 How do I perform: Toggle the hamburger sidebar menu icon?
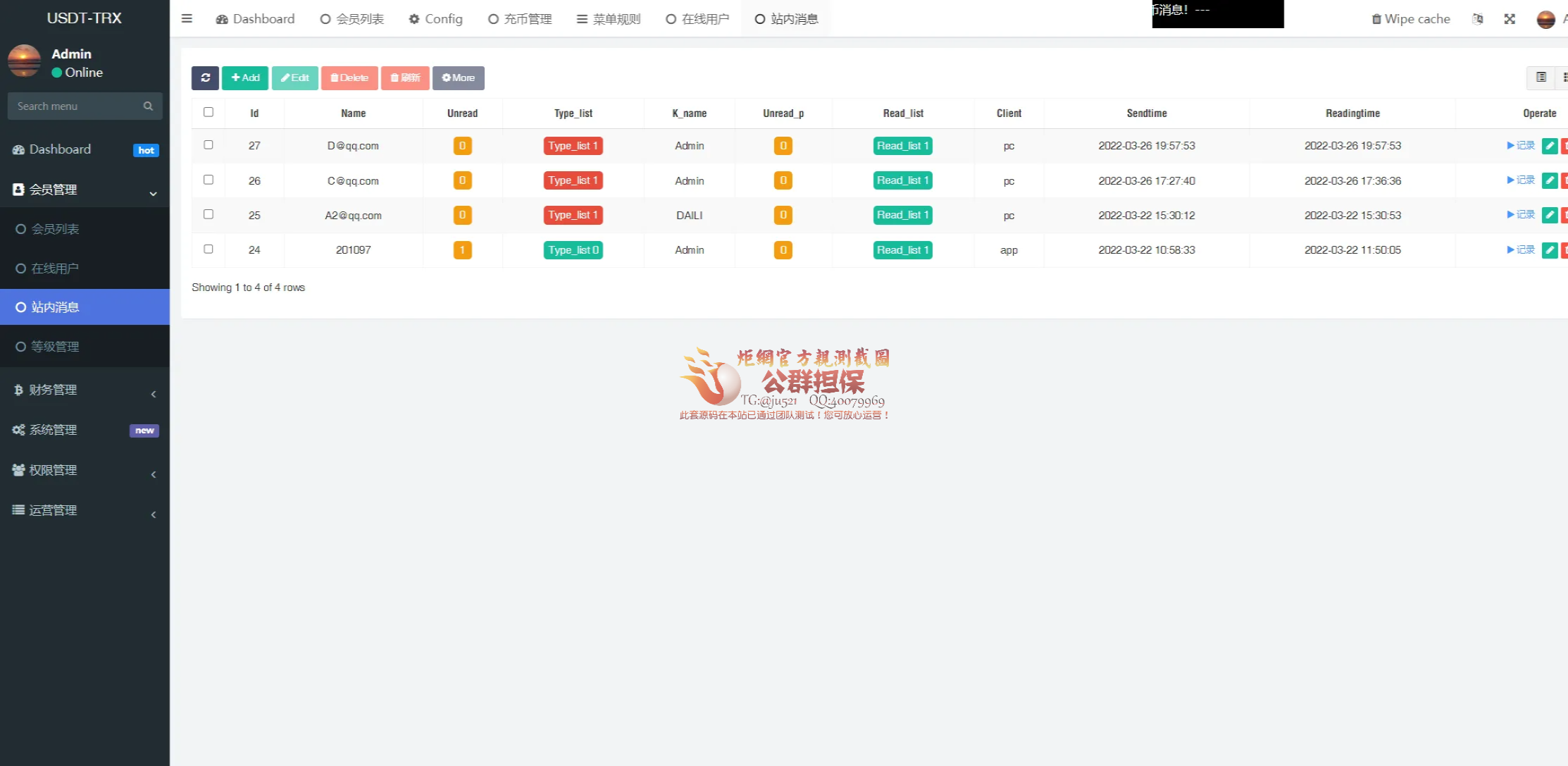[187, 19]
